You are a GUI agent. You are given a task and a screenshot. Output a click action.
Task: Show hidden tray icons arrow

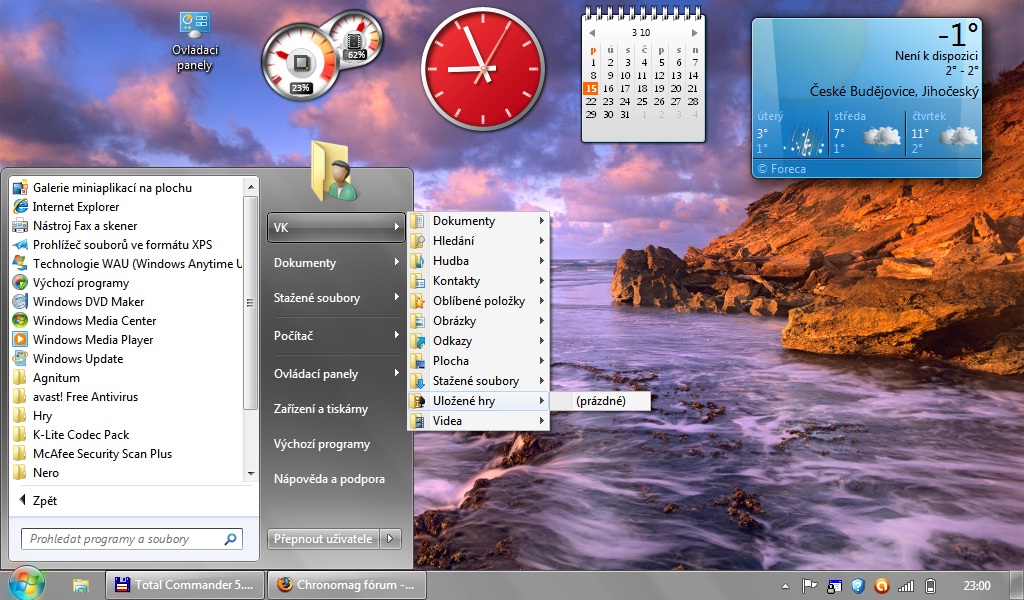click(787, 585)
